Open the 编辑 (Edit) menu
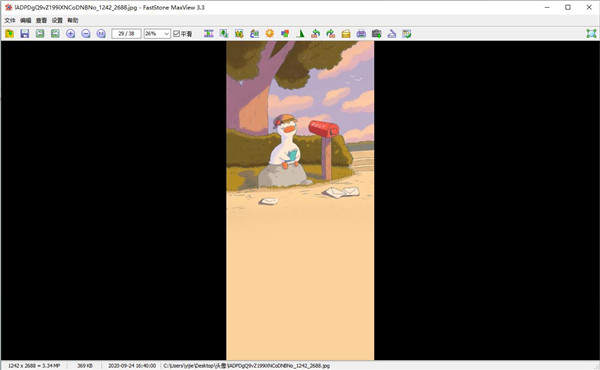 click(26, 20)
